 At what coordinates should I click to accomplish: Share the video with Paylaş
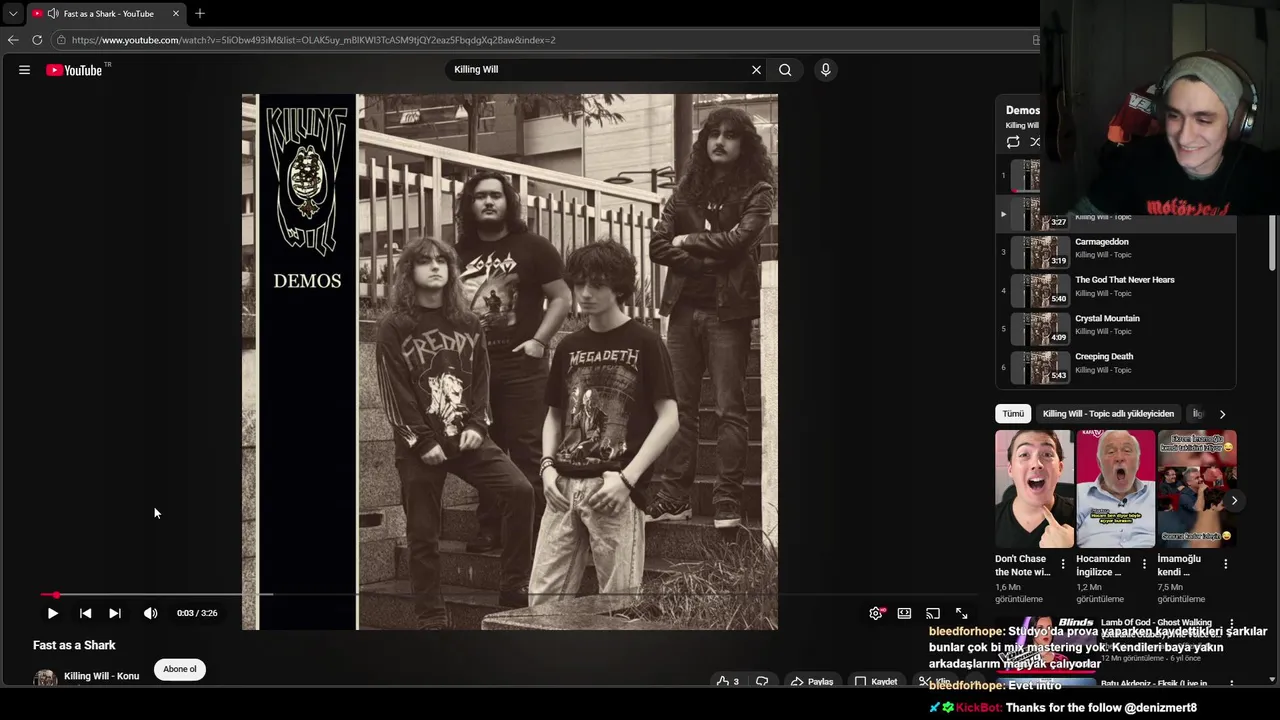tap(811, 682)
